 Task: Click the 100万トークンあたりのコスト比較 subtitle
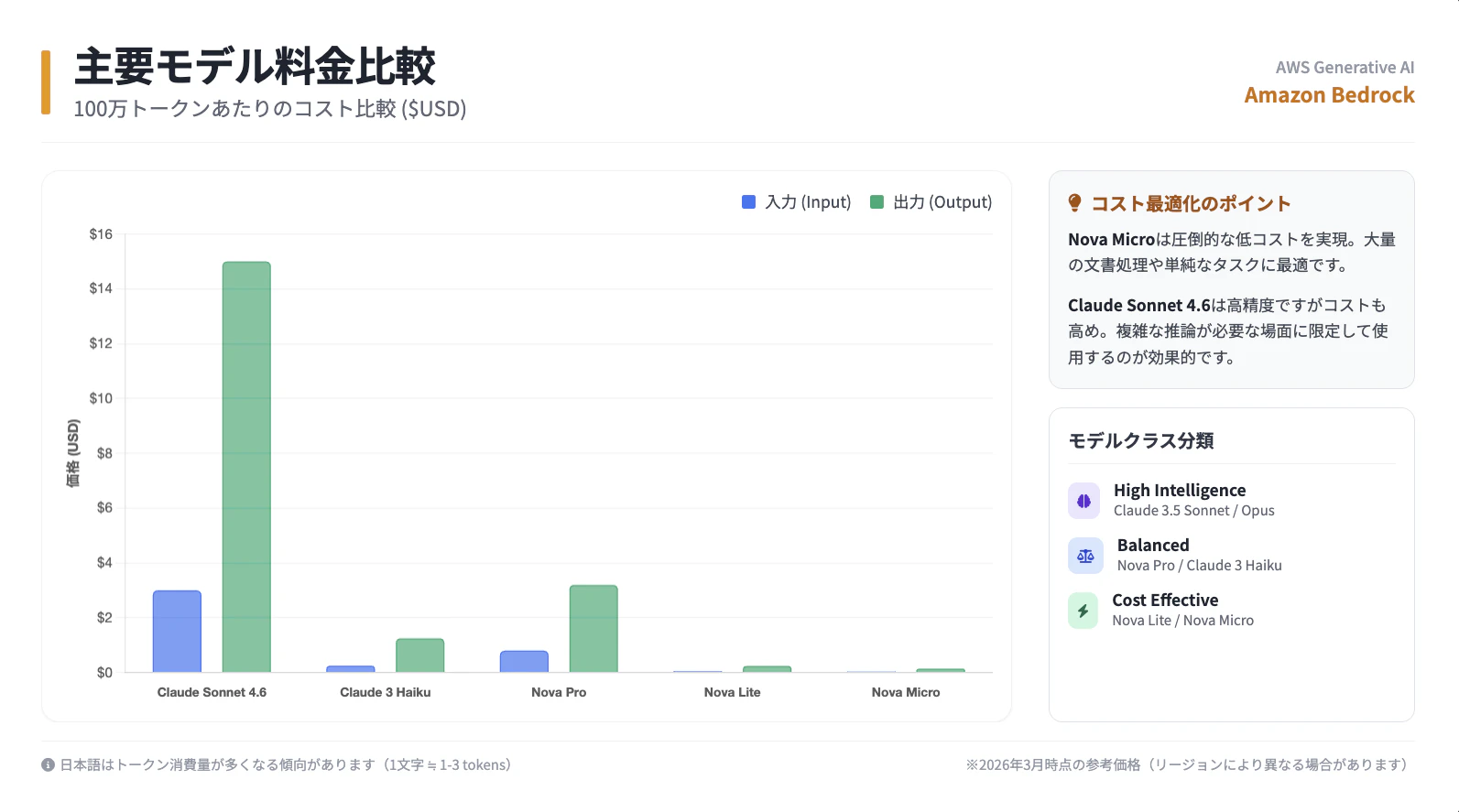270,109
